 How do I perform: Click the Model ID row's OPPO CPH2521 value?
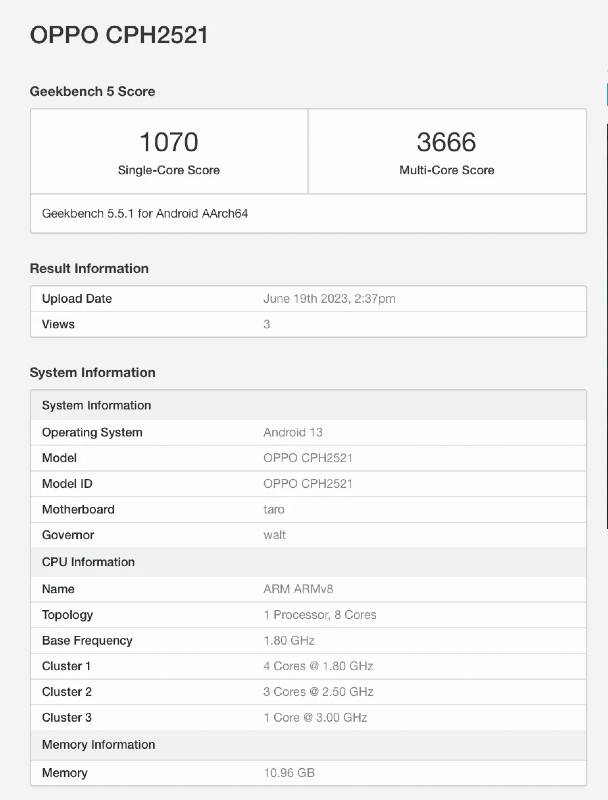click(307, 484)
